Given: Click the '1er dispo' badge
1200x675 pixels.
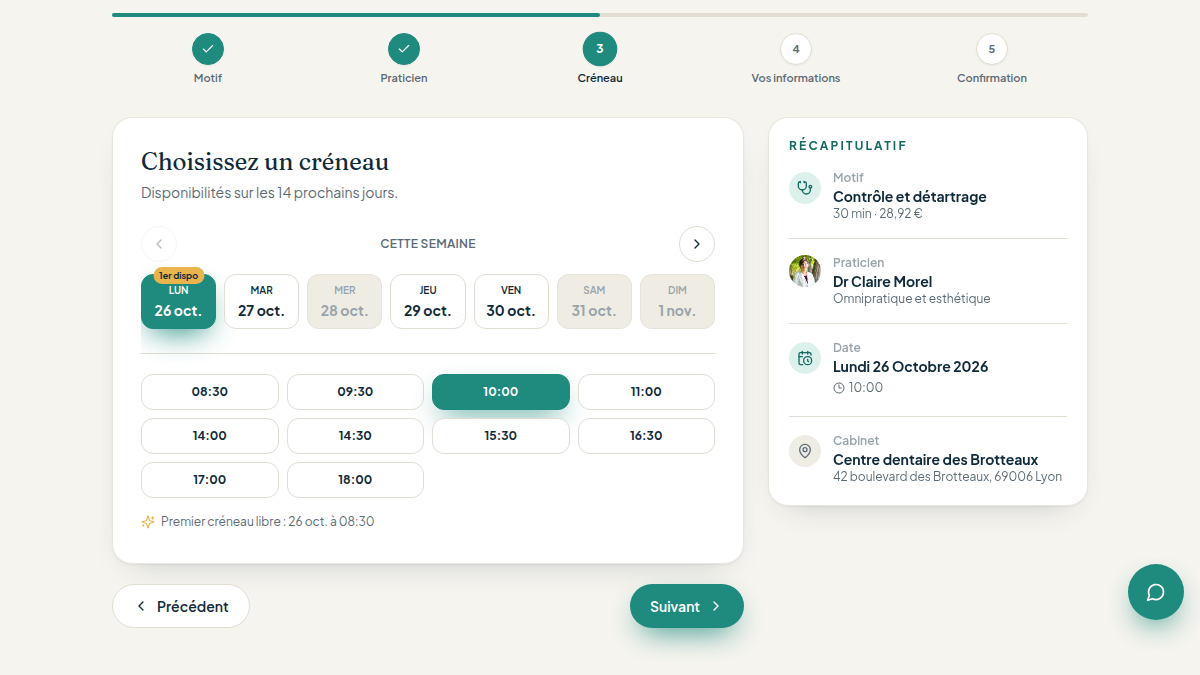Looking at the screenshot, I should 179,275.
